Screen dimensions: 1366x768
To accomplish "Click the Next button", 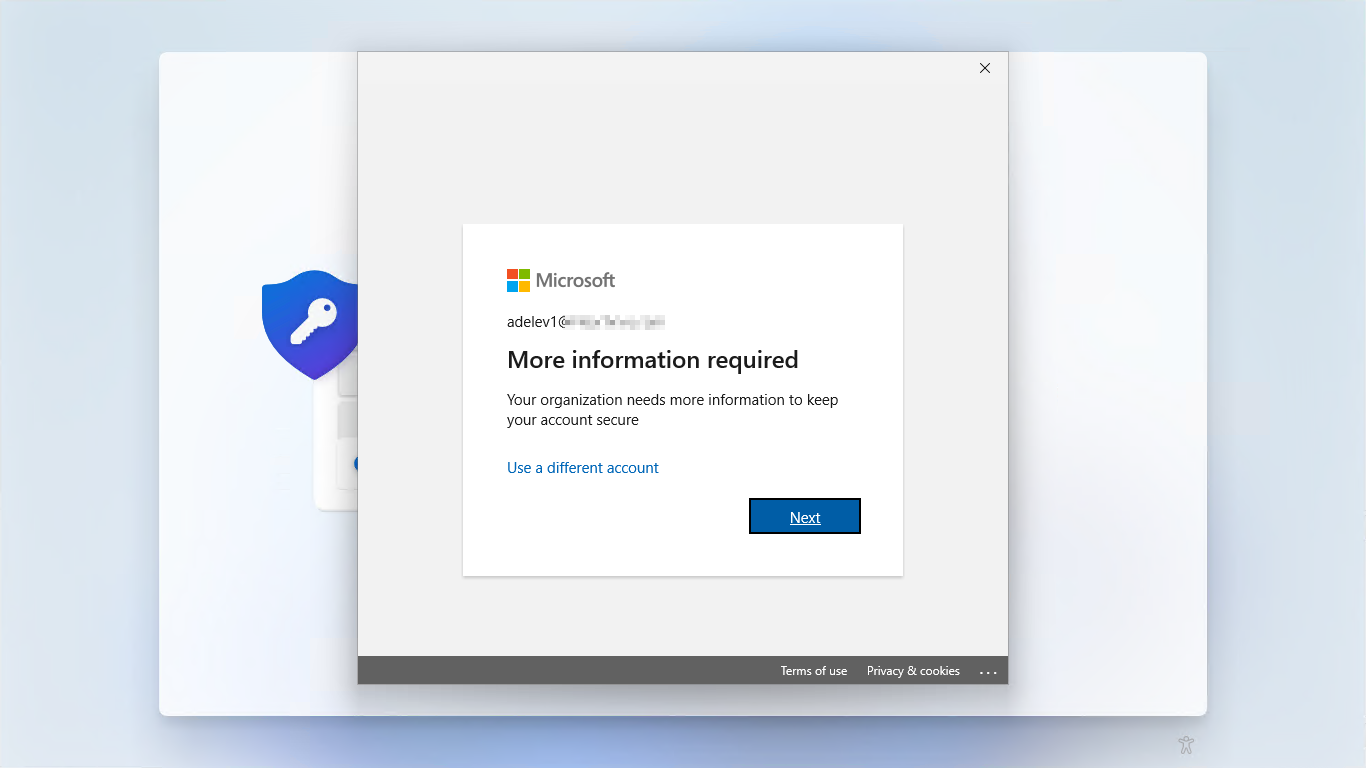I will pyautogui.click(x=805, y=516).
